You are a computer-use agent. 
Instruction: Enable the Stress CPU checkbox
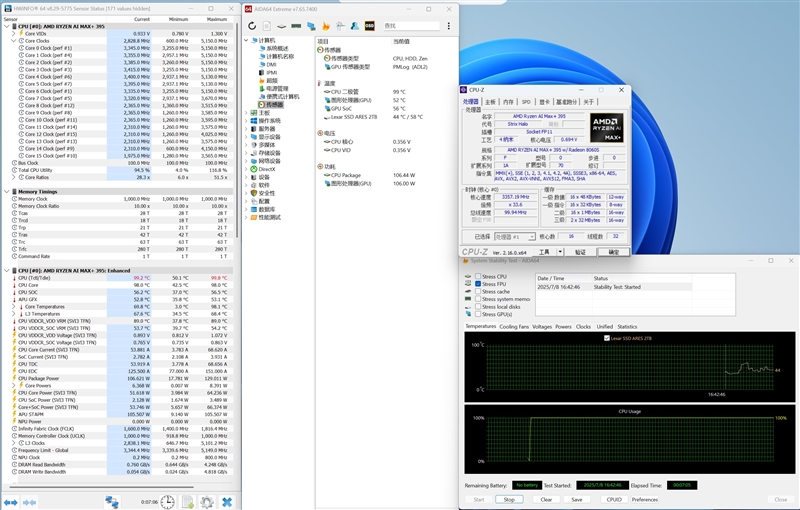coord(477,276)
